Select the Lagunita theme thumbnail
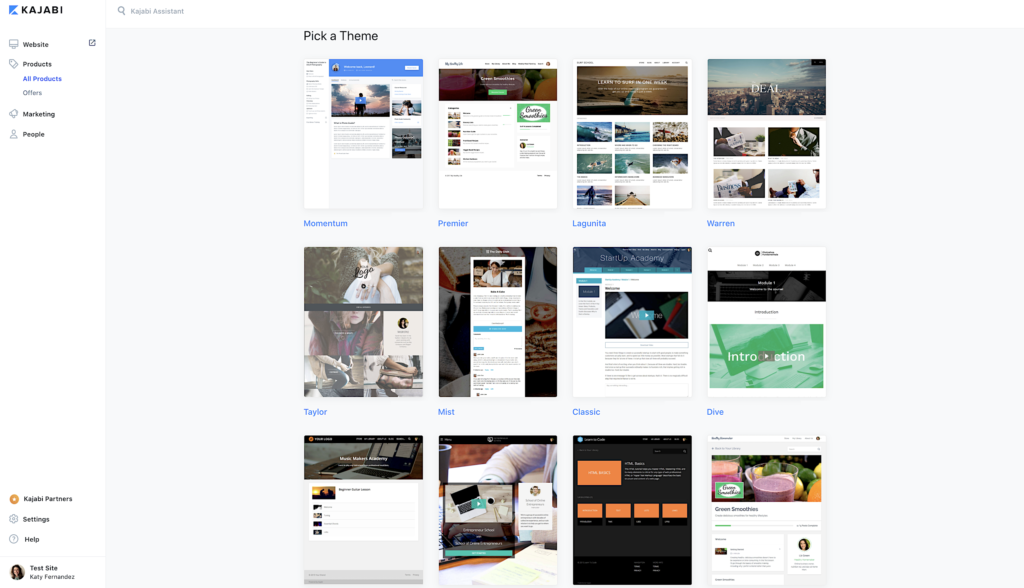The width and height of the screenshot is (1024, 588). click(632, 134)
